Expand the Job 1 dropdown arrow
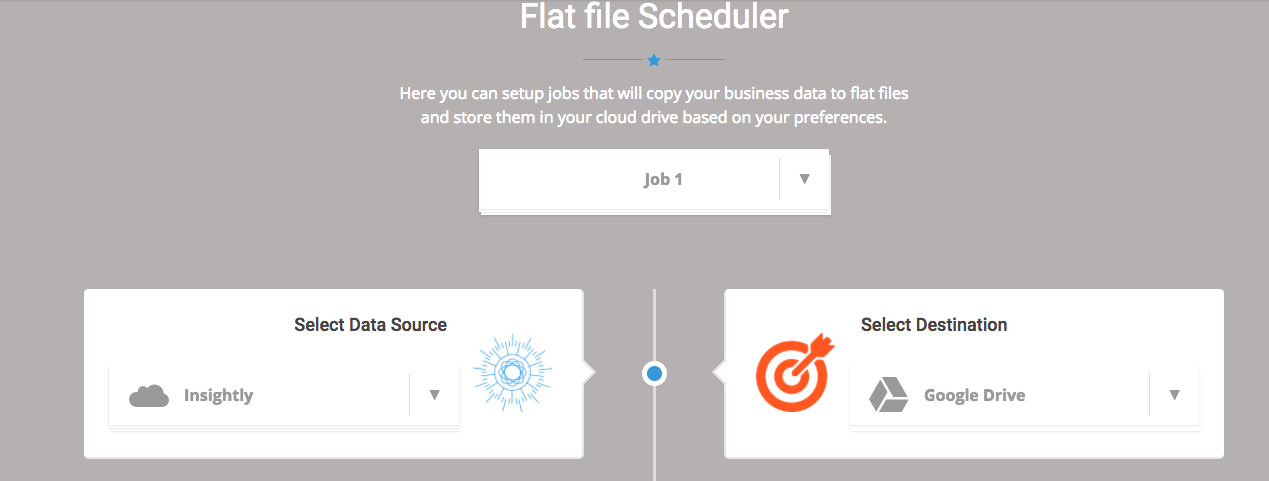Image resolution: width=1269 pixels, height=481 pixels. (804, 179)
